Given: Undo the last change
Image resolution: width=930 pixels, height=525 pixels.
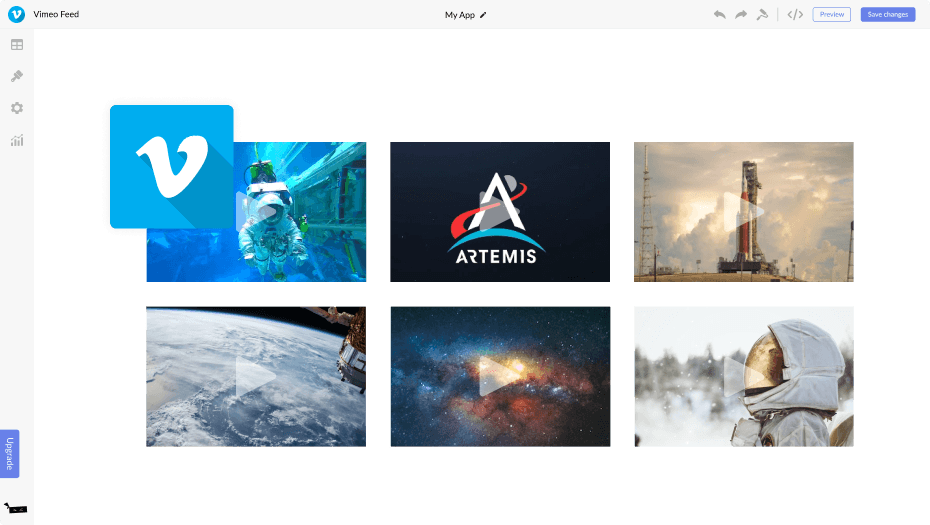Looking at the screenshot, I should click(x=719, y=14).
